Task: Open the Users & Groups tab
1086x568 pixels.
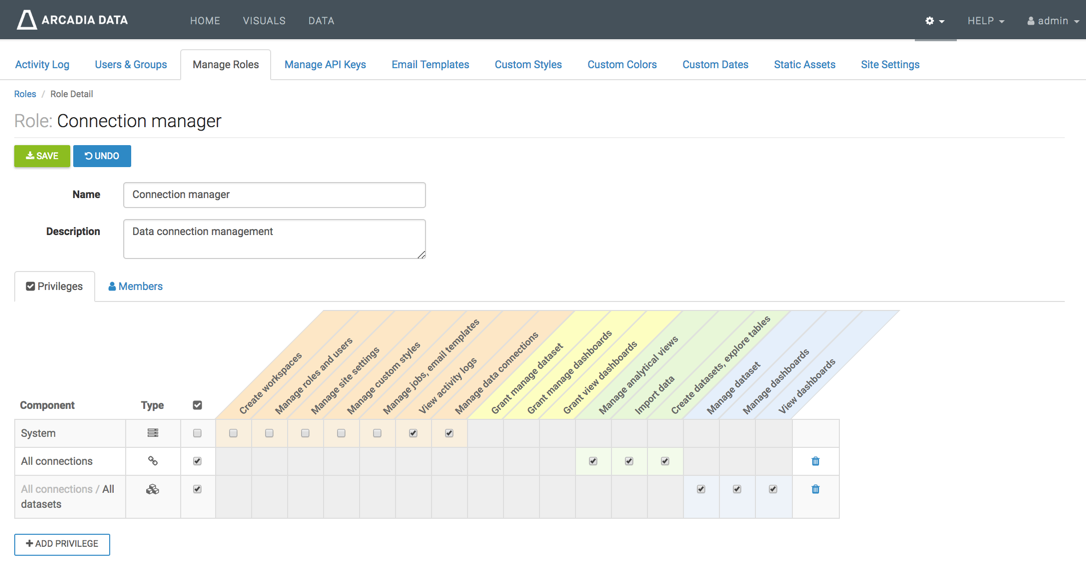Action: tap(131, 65)
